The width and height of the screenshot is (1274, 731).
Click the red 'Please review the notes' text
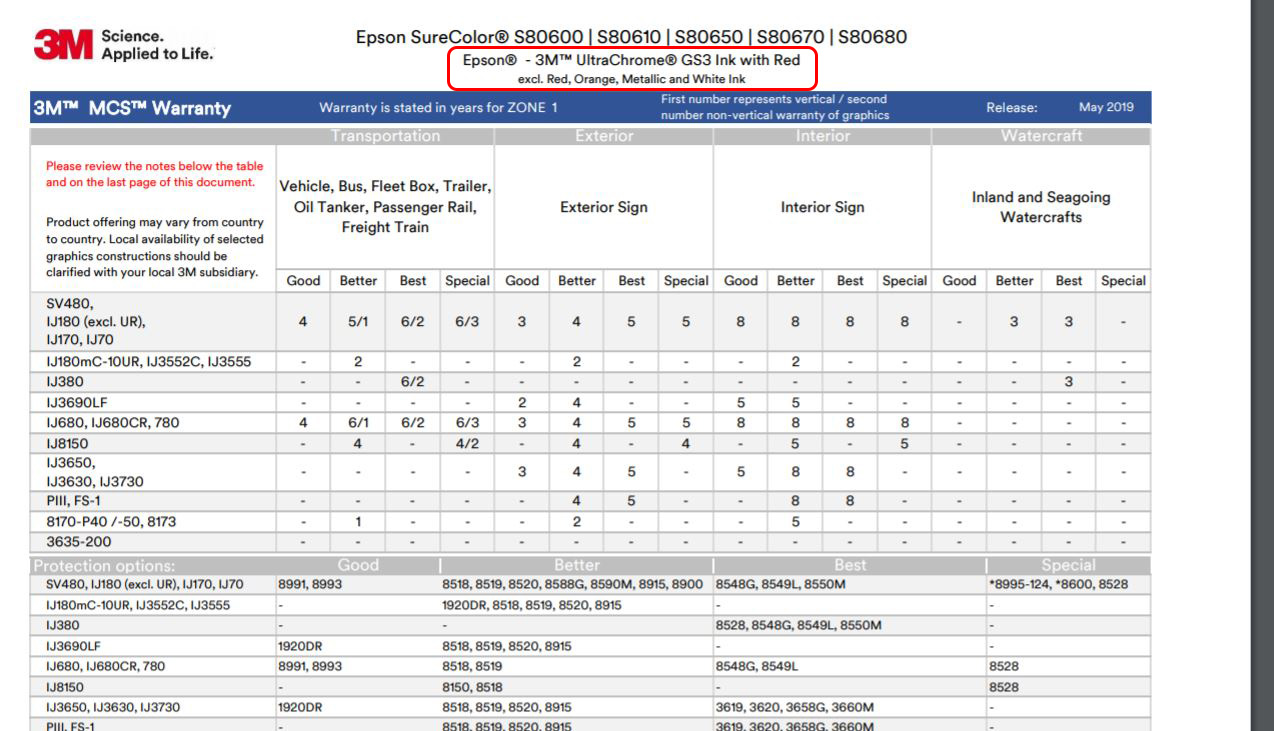tap(155, 174)
